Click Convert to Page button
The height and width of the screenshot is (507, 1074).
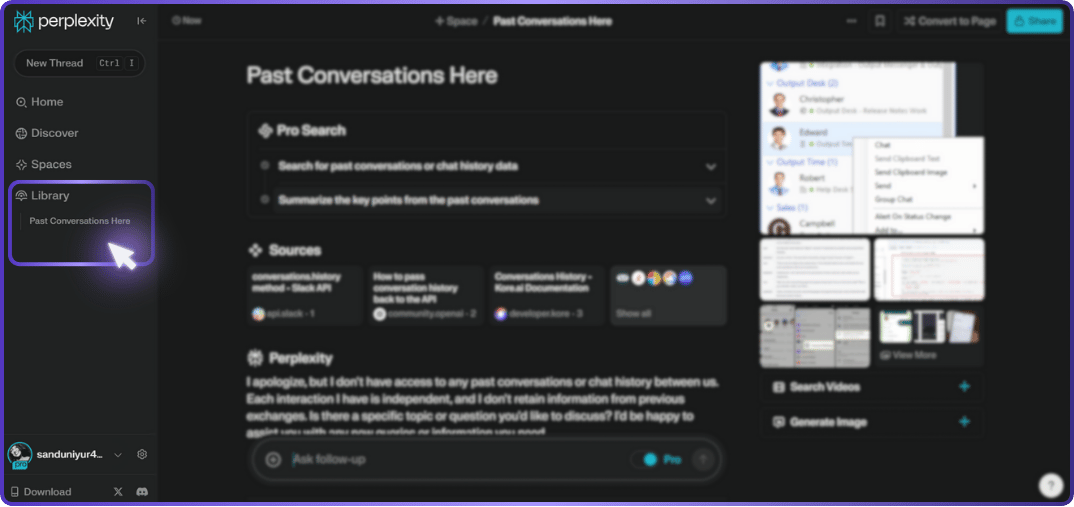coord(950,21)
